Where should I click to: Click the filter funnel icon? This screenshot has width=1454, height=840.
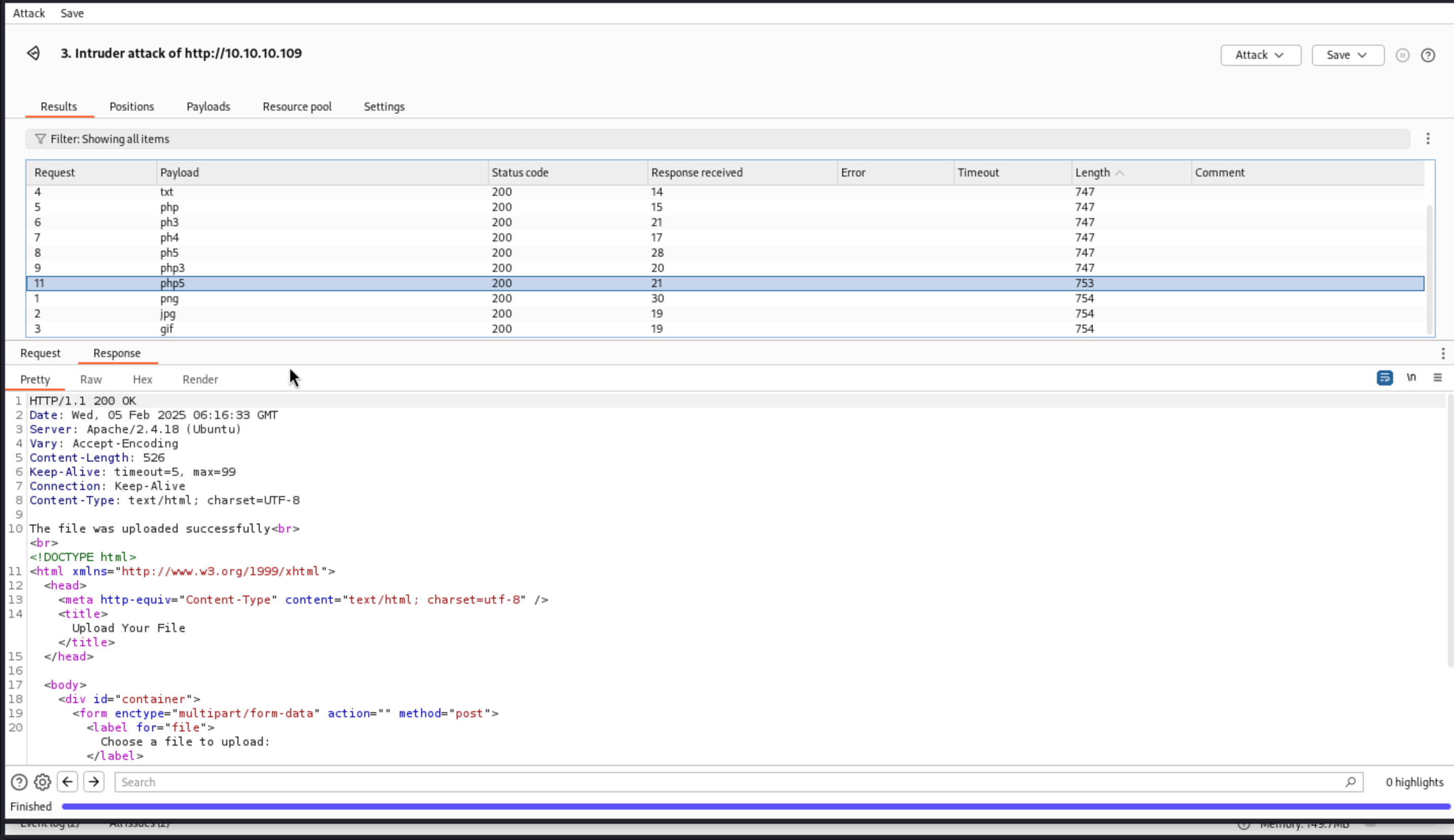[x=41, y=139]
